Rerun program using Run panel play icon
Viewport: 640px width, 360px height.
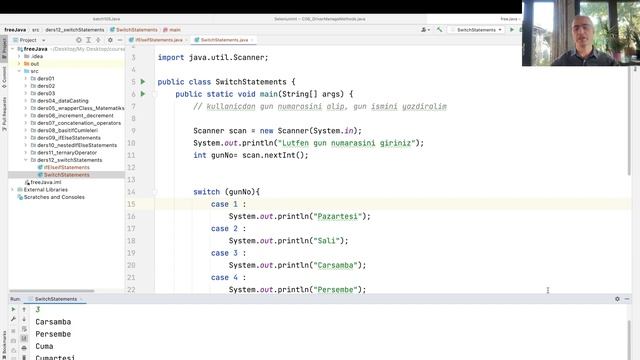13,309
